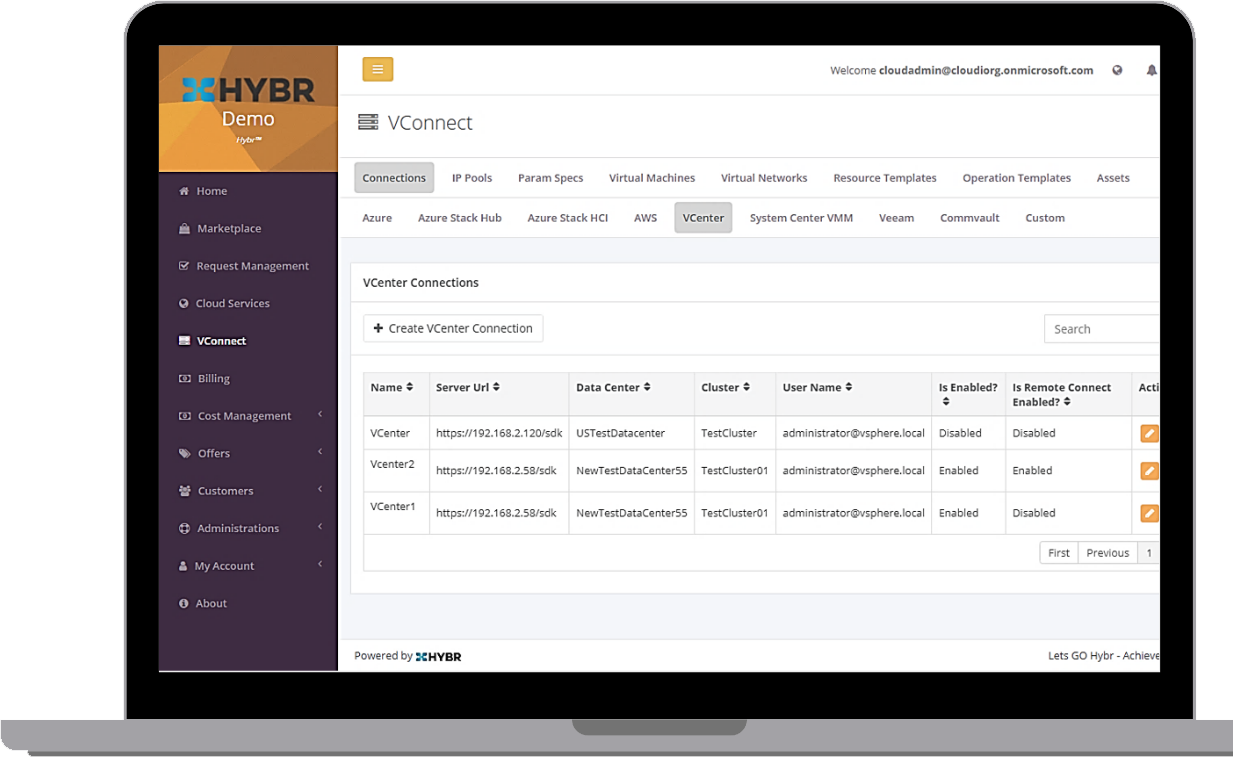Click the Billing money icon

pos(184,379)
